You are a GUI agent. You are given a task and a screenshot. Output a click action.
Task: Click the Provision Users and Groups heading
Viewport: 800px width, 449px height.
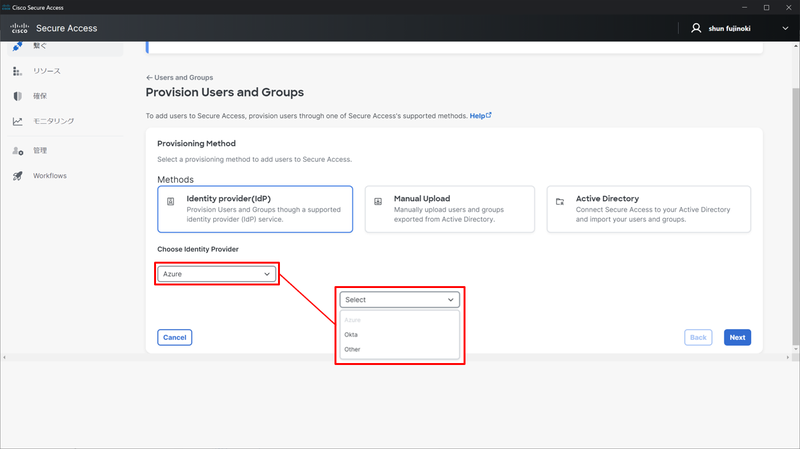pyautogui.click(x=224, y=92)
